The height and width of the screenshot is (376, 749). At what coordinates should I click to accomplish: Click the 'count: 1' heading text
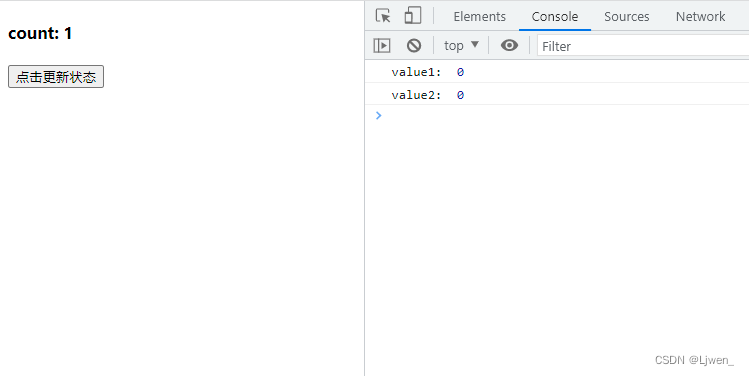pyautogui.click(x=40, y=33)
